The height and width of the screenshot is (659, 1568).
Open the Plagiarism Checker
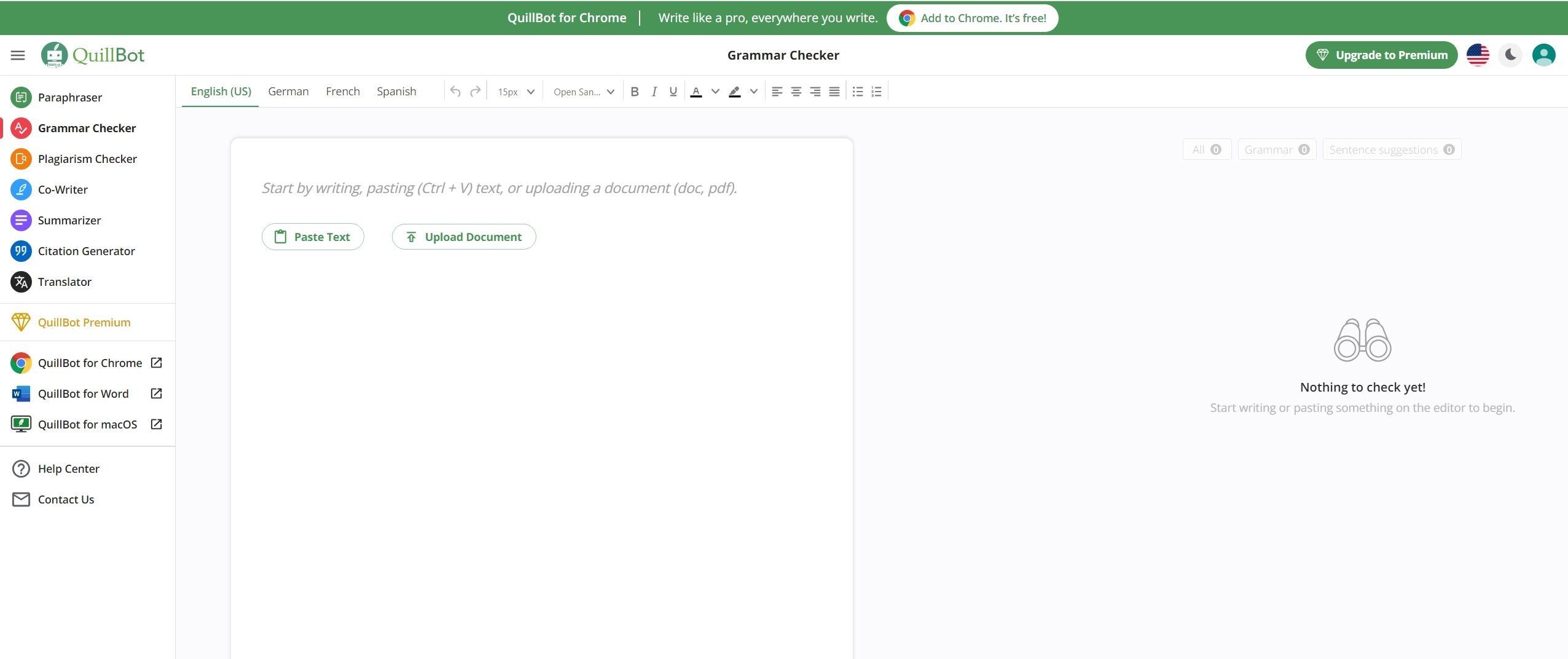pyautogui.click(x=87, y=159)
